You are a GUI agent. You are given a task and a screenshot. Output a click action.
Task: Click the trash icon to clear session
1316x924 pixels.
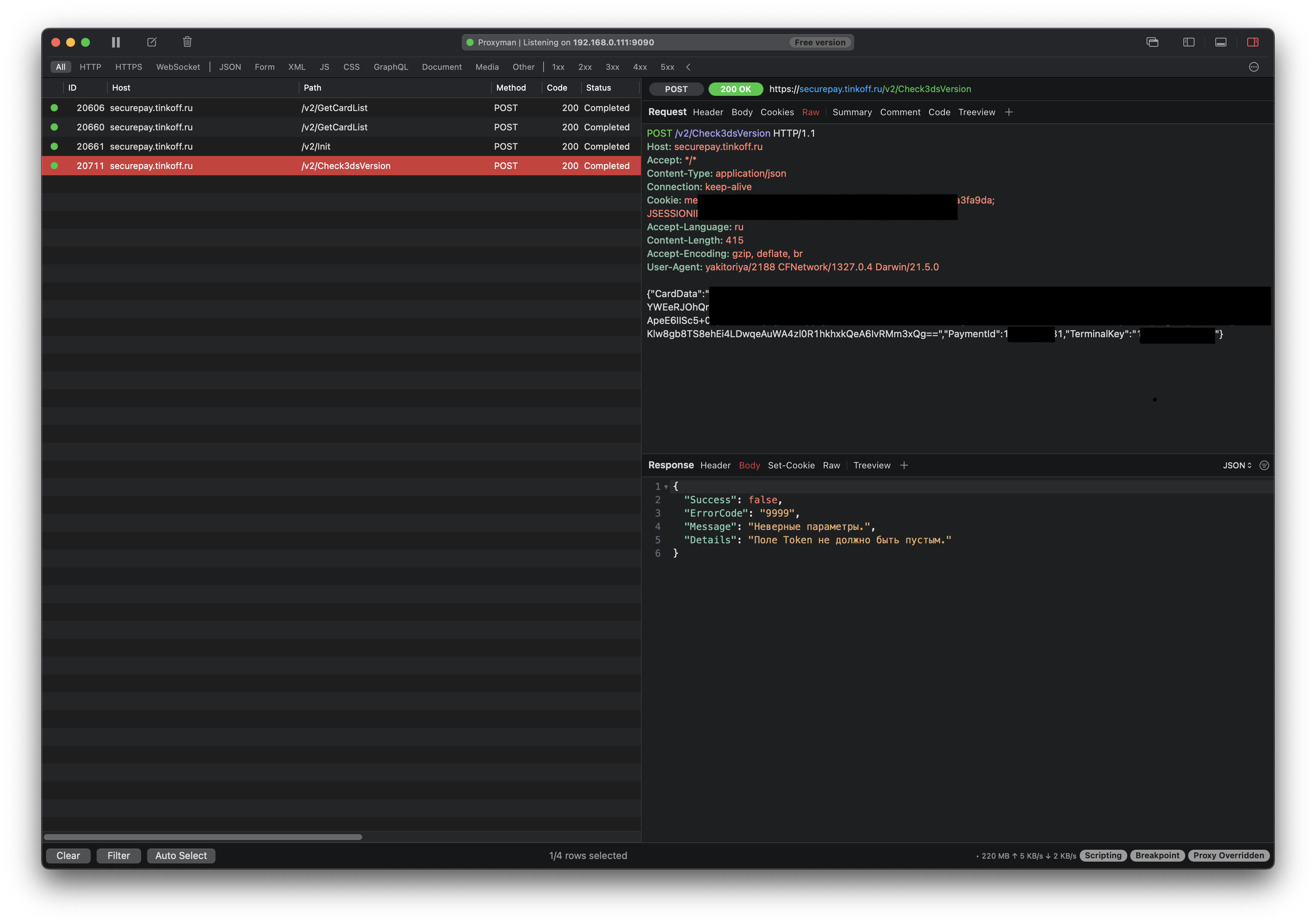point(187,42)
